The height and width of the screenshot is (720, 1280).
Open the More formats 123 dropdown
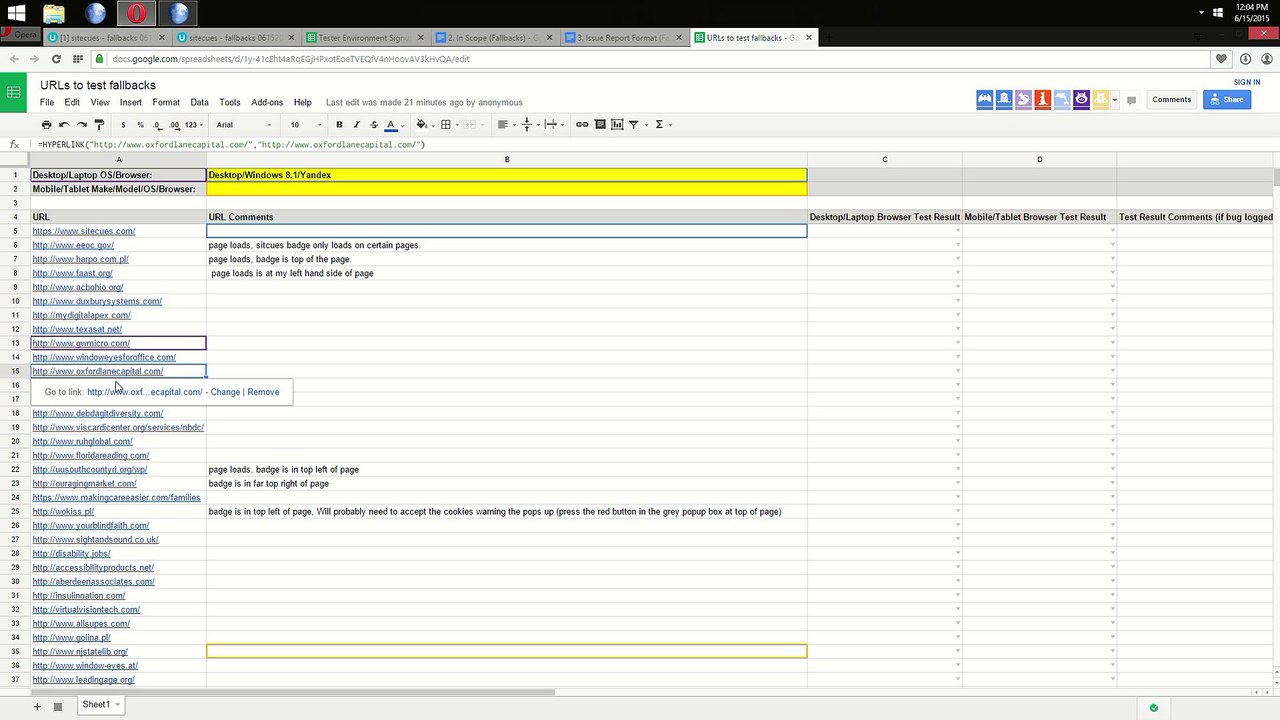pos(194,125)
